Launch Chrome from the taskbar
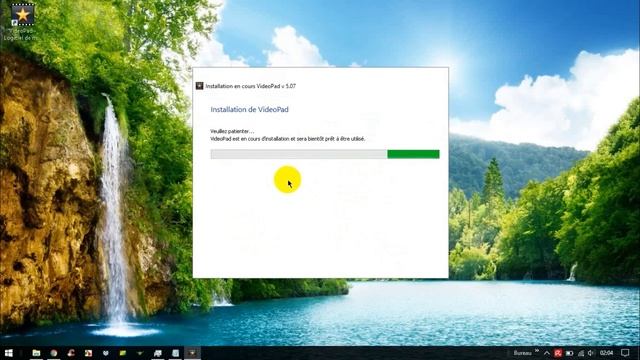 54,353
